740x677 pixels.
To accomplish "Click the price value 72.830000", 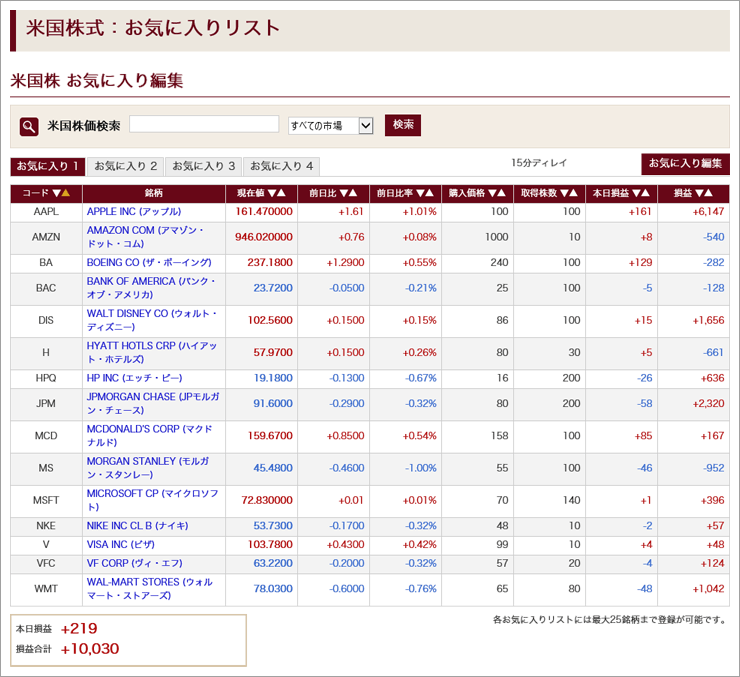I will tap(267, 500).
